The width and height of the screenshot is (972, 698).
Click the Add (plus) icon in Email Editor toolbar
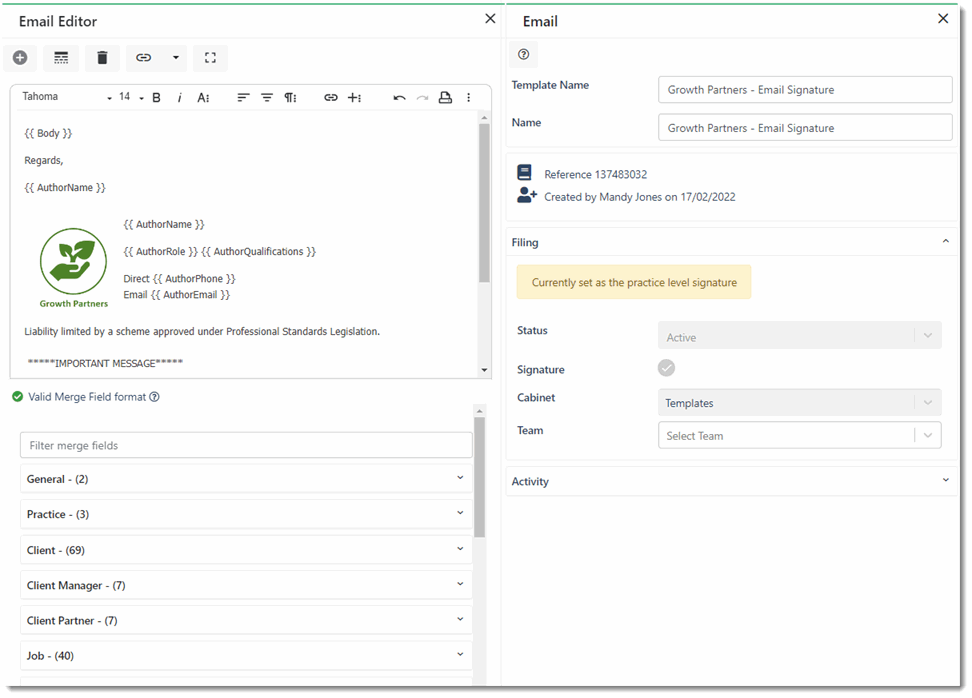(19, 58)
